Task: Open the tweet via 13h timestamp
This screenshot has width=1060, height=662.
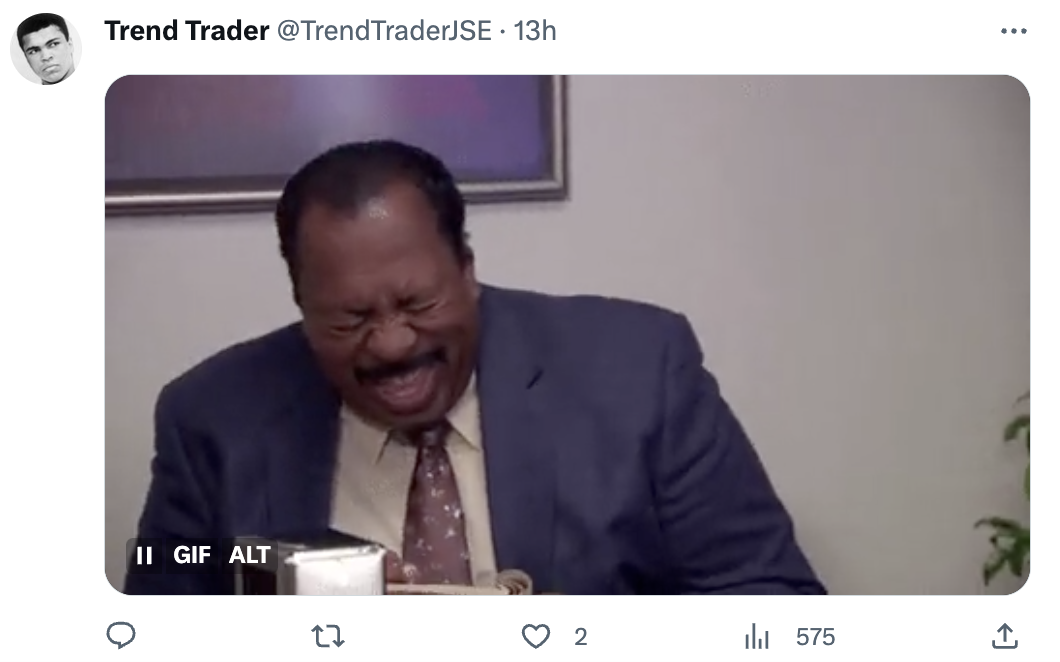Action: pos(535,31)
